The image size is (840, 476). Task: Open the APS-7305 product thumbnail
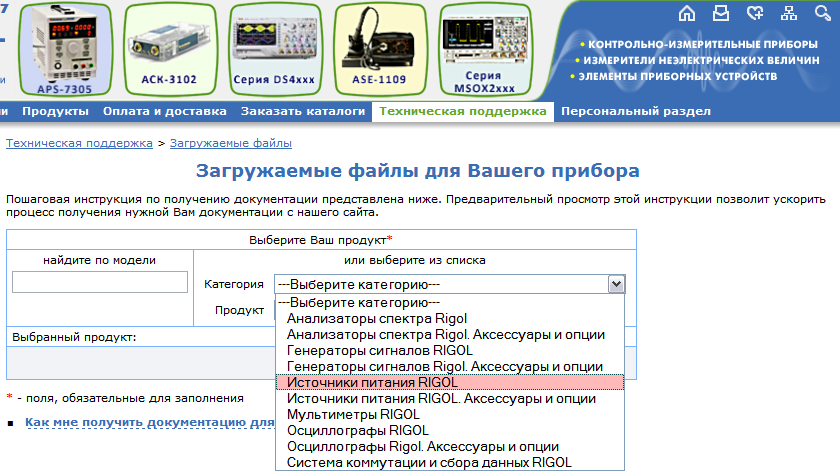click(x=65, y=44)
